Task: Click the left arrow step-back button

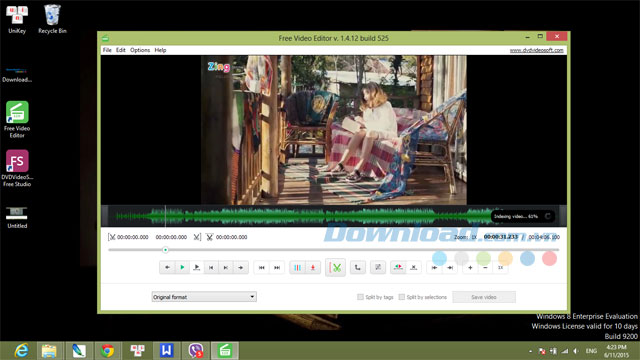Action: (x=167, y=267)
